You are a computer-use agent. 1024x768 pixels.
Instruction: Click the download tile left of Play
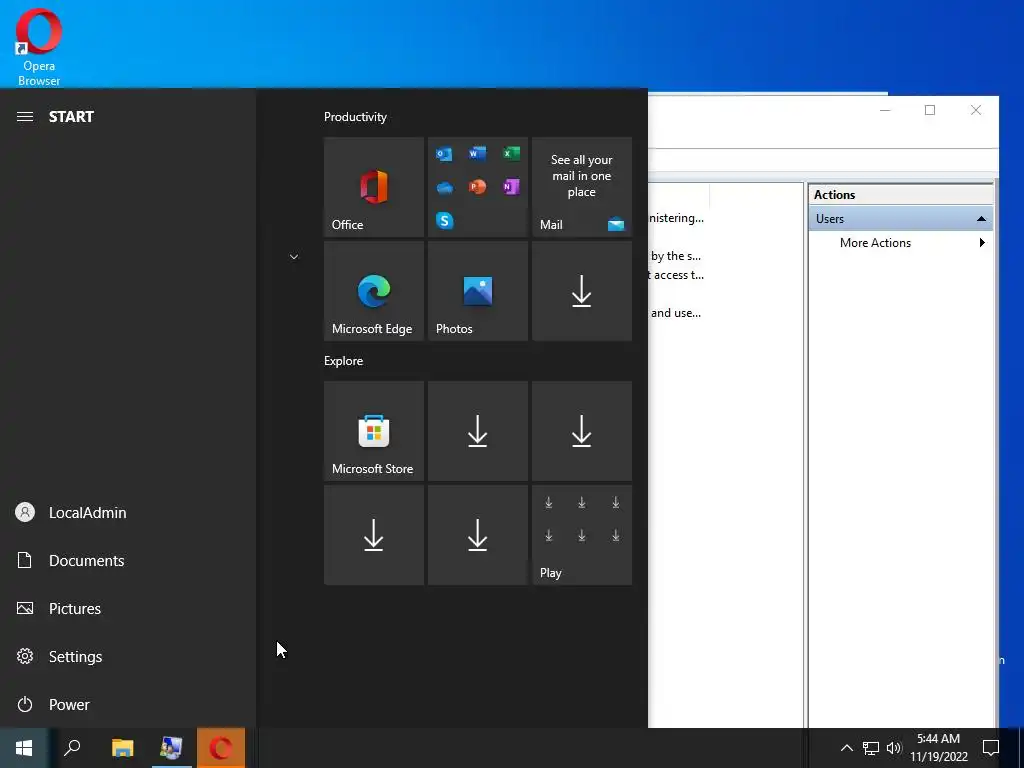click(477, 535)
